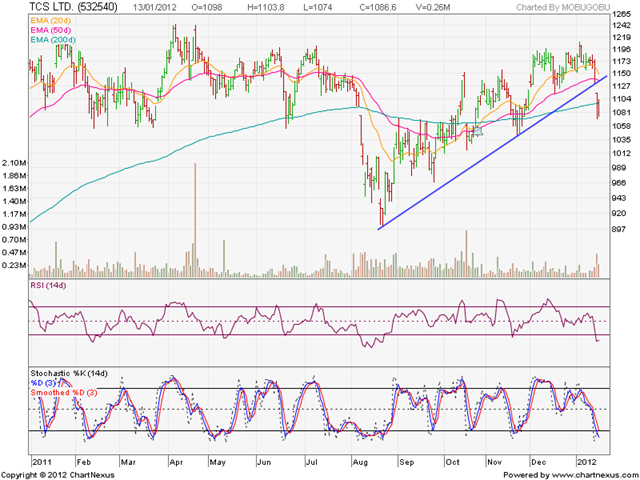Select the Stochastic %K (14d) panel label
Image resolution: width=640 pixels, height=480 pixels.
click(x=69, y=373)
